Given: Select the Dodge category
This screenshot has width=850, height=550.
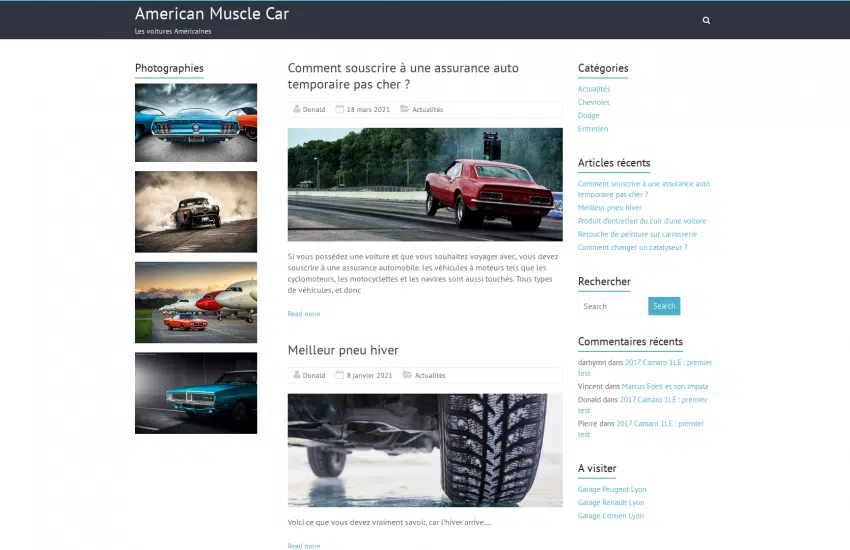Looking at the screenshot, I should 589,116.
